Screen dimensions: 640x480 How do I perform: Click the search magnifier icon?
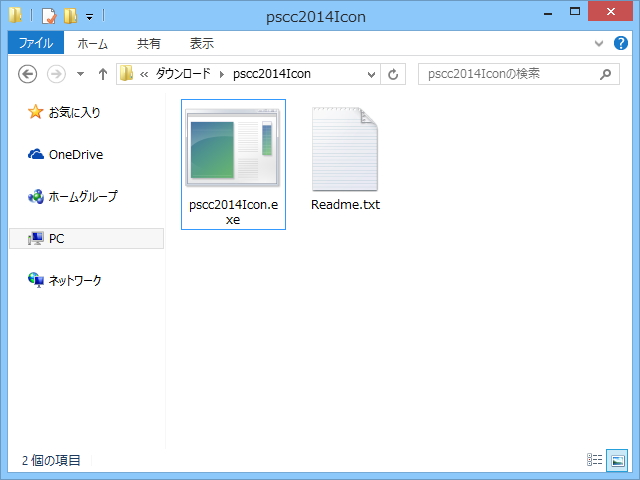(605, 74)
